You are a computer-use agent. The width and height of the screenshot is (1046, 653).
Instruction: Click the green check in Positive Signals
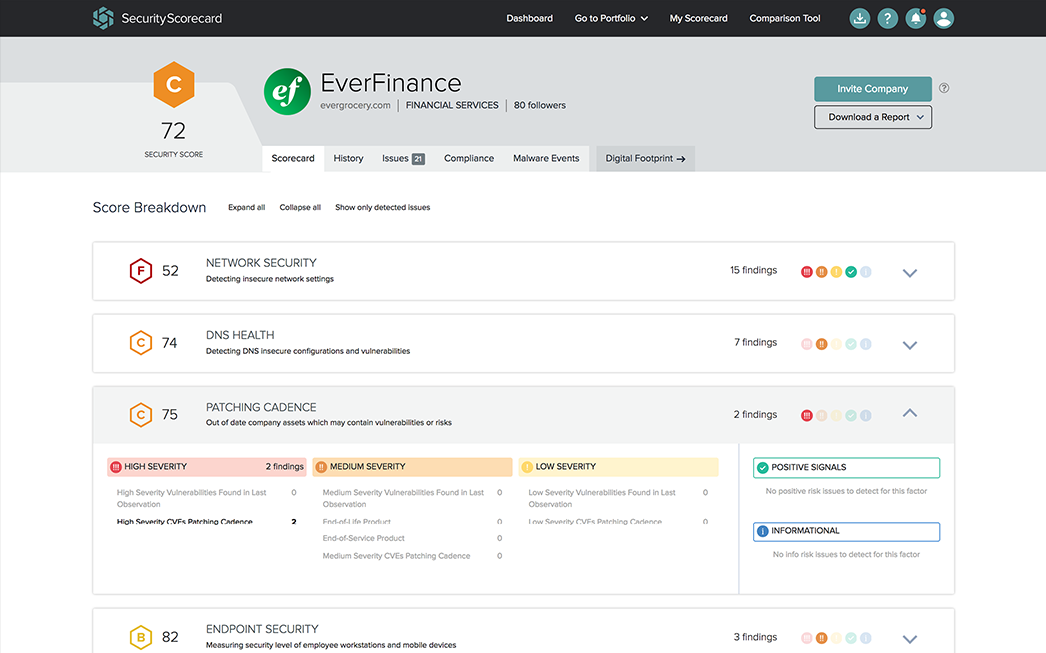[762, 468]
